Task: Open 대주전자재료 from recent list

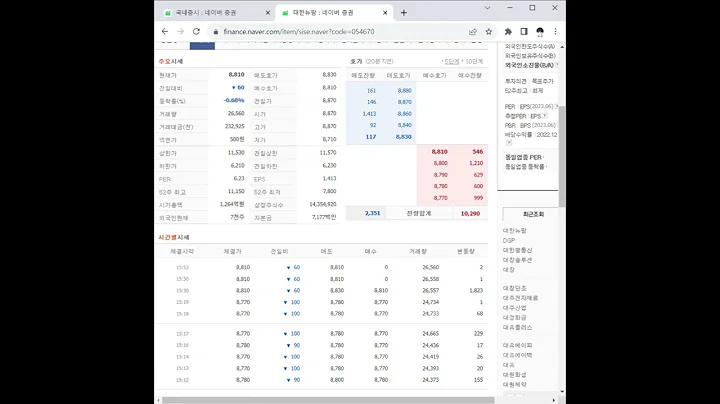Action: point(520,298)
